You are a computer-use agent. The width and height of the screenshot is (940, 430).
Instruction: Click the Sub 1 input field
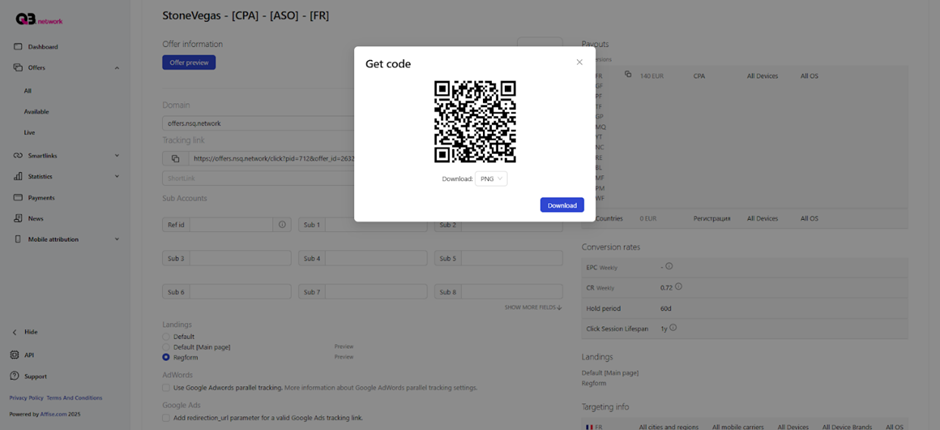point(376,225)
